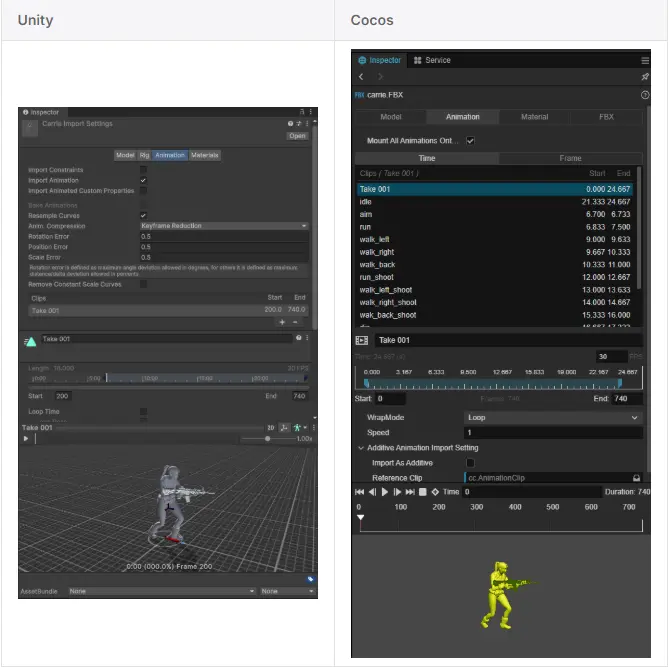Viewport: 669px width, 667px height.
Task: Switch to Unity Materials tab
Action: pyautogui.click(x=205, y=155)
